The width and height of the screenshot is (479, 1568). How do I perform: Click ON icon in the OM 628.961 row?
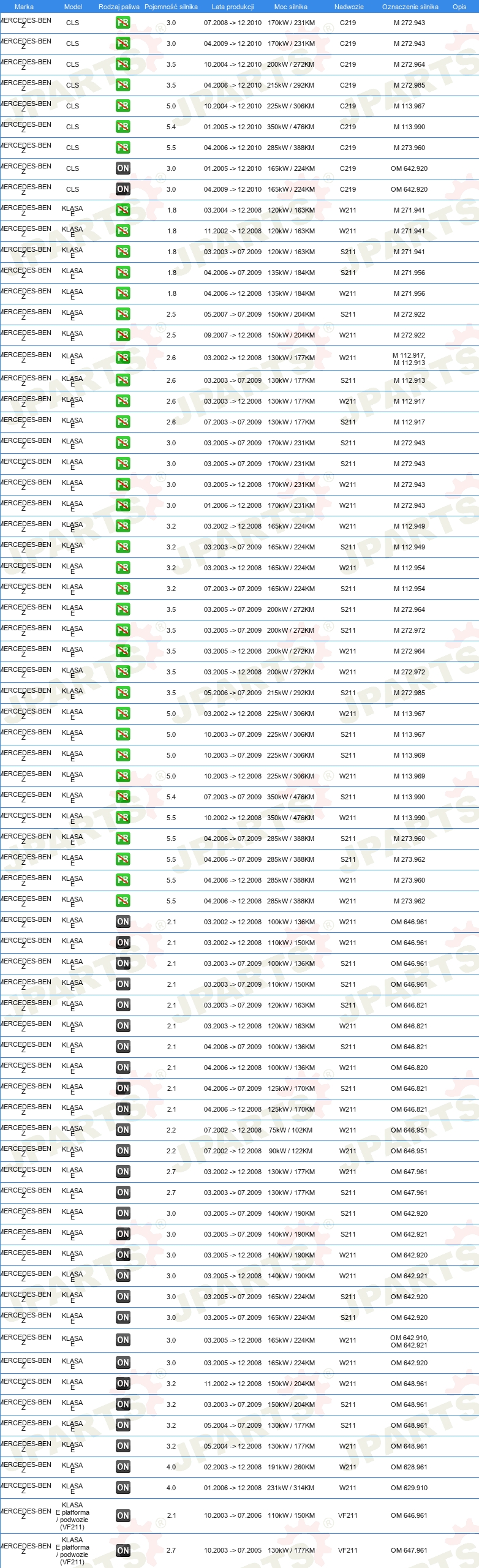[x=123, y=1467]
